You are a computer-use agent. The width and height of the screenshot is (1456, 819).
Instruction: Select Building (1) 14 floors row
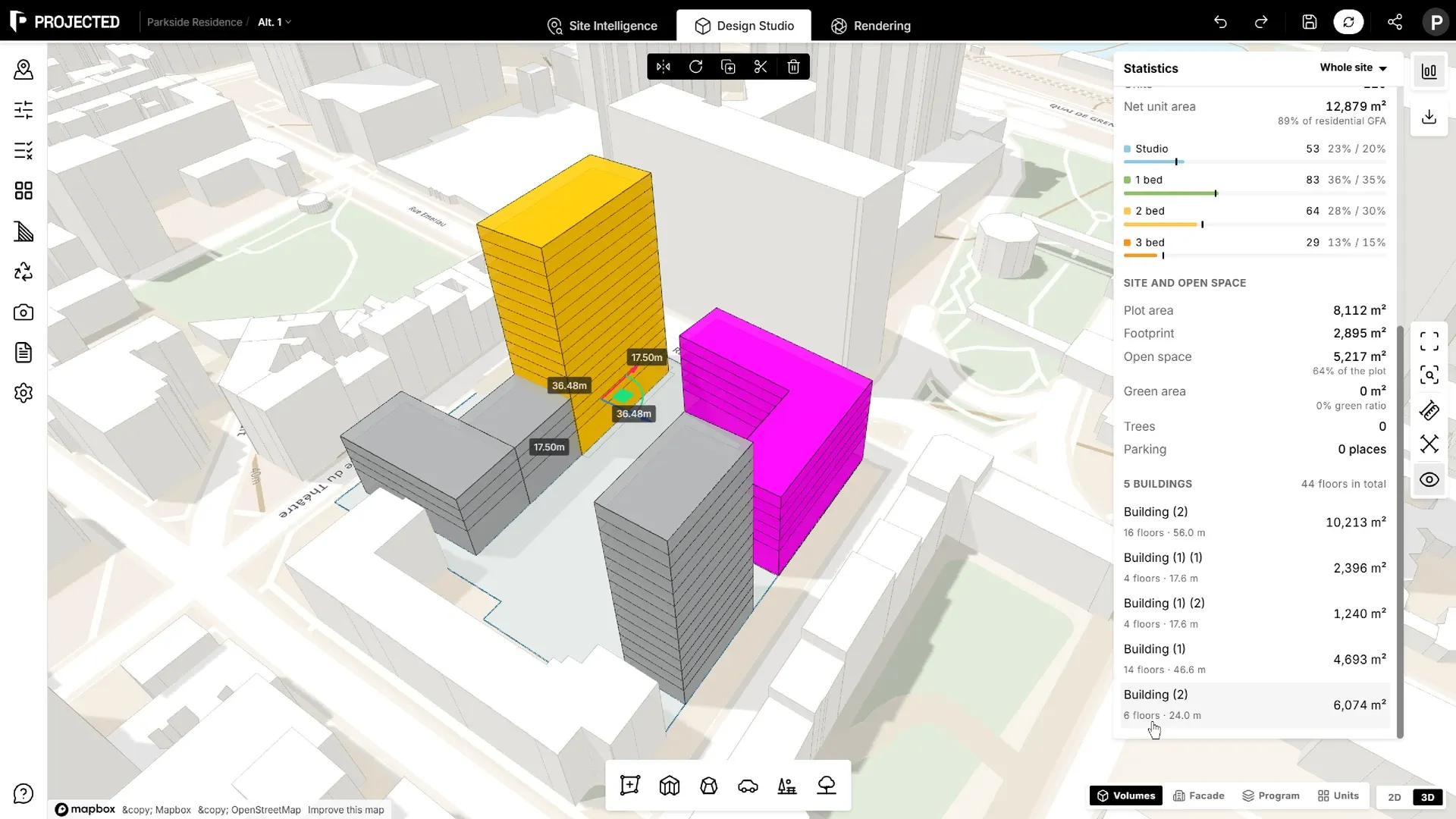click(x=1255, y=659)
